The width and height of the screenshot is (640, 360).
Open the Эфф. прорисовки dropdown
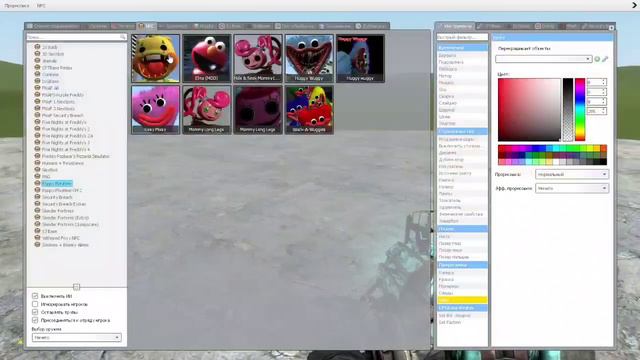(571, 188)
